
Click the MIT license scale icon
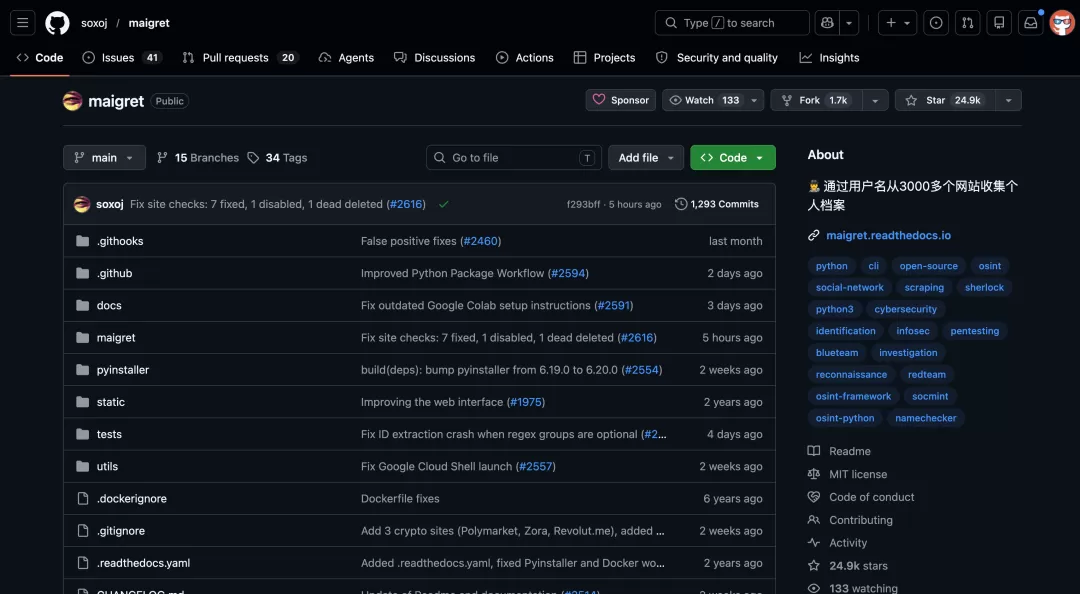pyautogui.click(x=813, y=474)
